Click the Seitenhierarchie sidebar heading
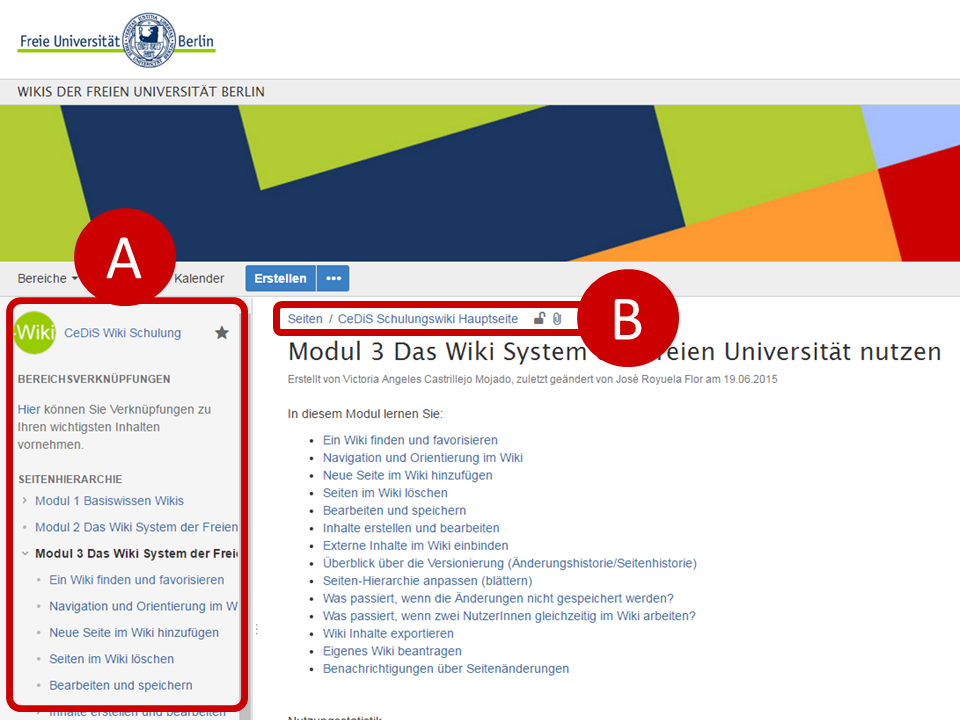The image size is (960, 720). pyautogui.click(x=70, y=479)
